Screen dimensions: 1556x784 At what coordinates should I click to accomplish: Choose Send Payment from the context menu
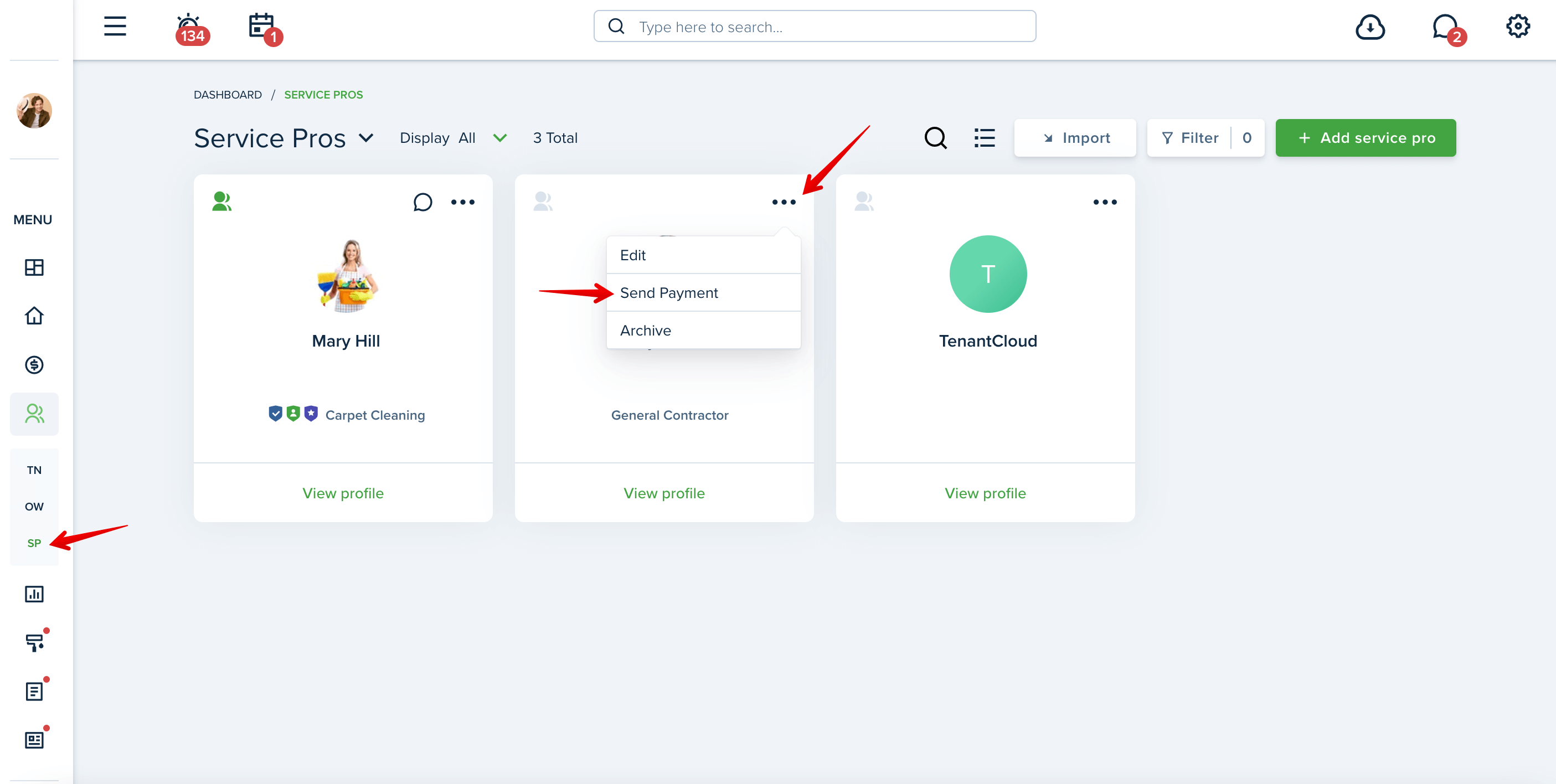coord(703,293)
